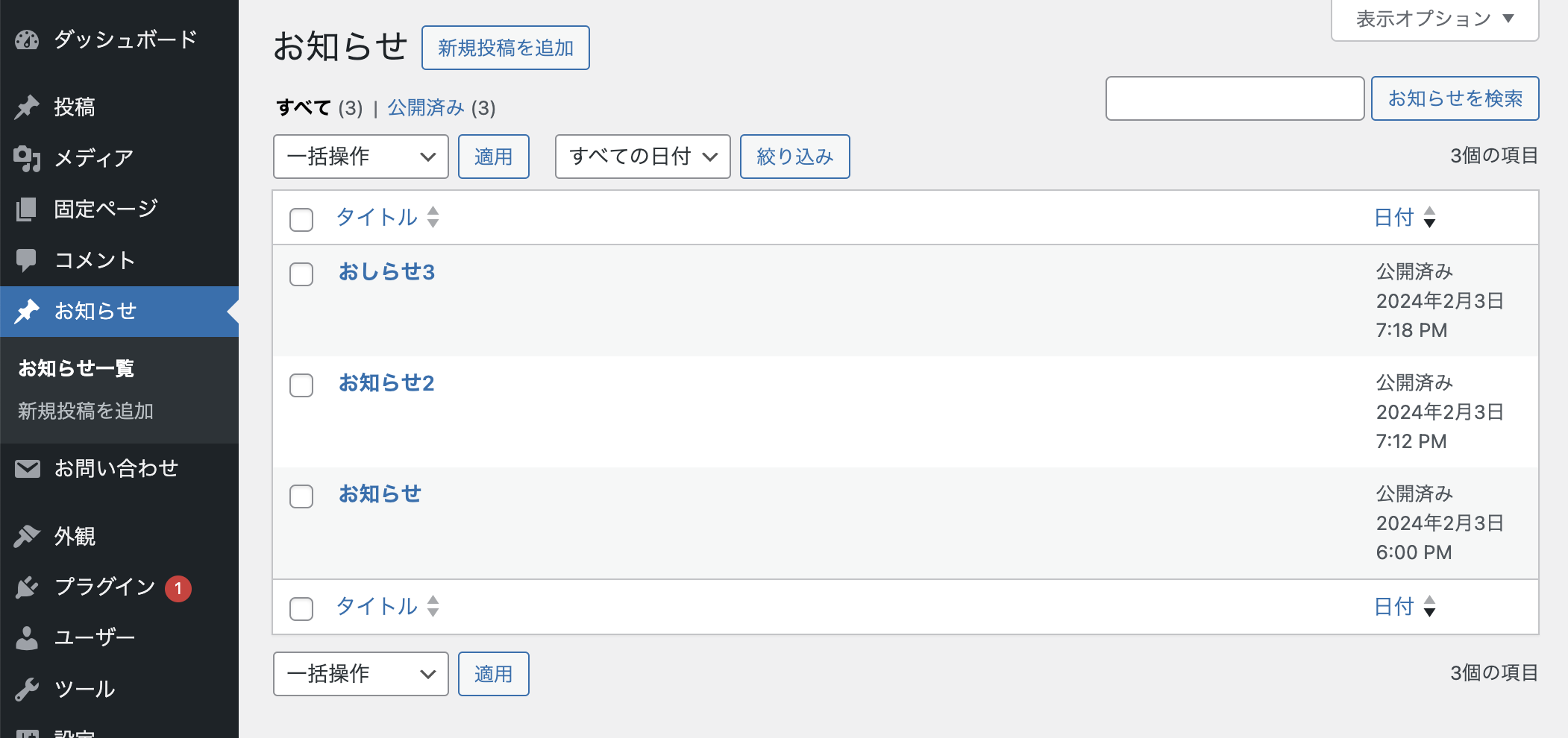The image size is (1568, 738).
Task: Open the top 一括操作 bulk actions dropdown
Action: pyautogui.click(x=360, y=157)
